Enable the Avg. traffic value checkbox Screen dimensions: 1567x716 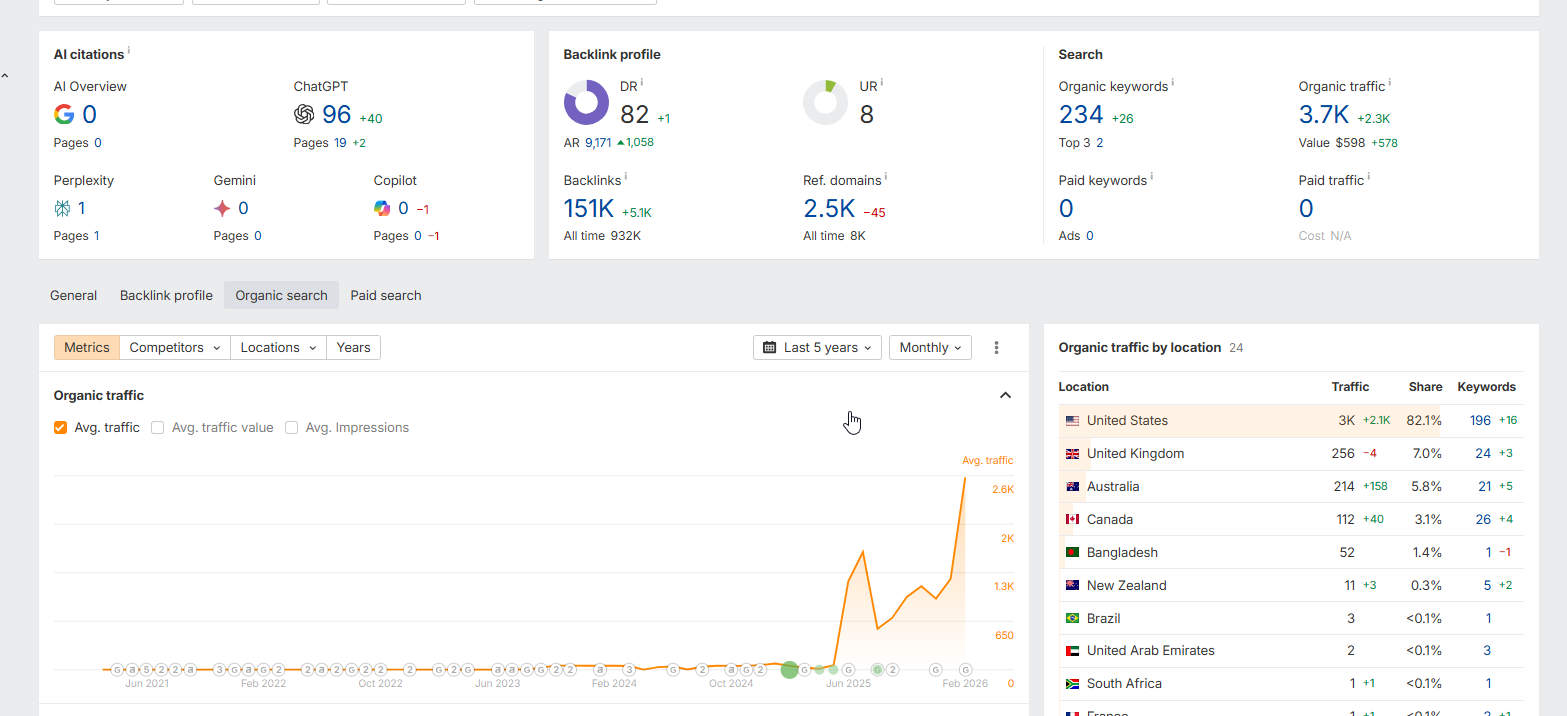pyautogui.click(x=157, y=428)
